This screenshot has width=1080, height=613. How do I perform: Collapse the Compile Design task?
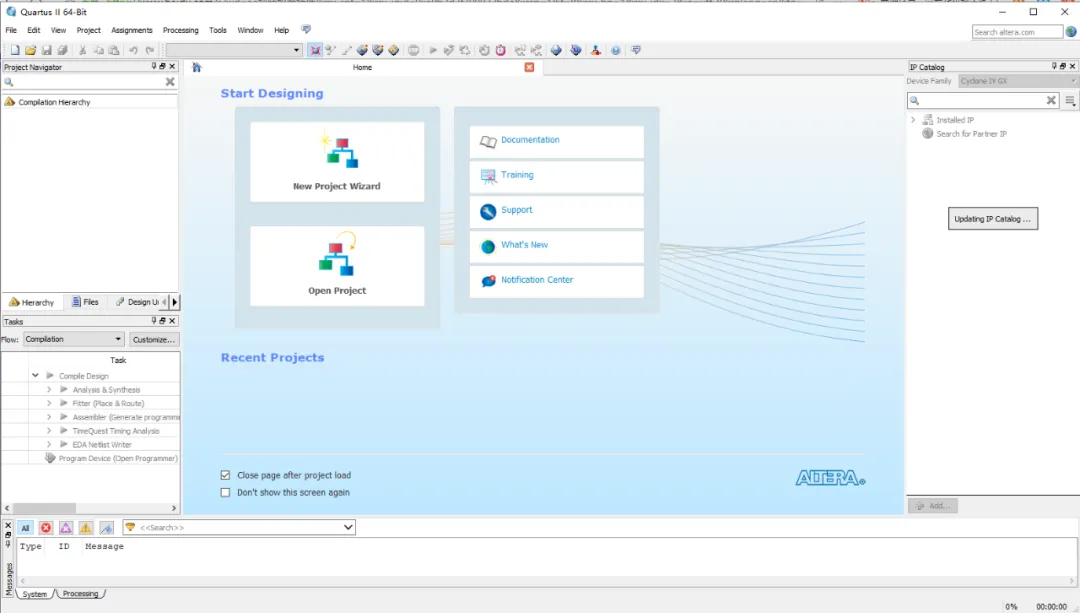[35, 375]
